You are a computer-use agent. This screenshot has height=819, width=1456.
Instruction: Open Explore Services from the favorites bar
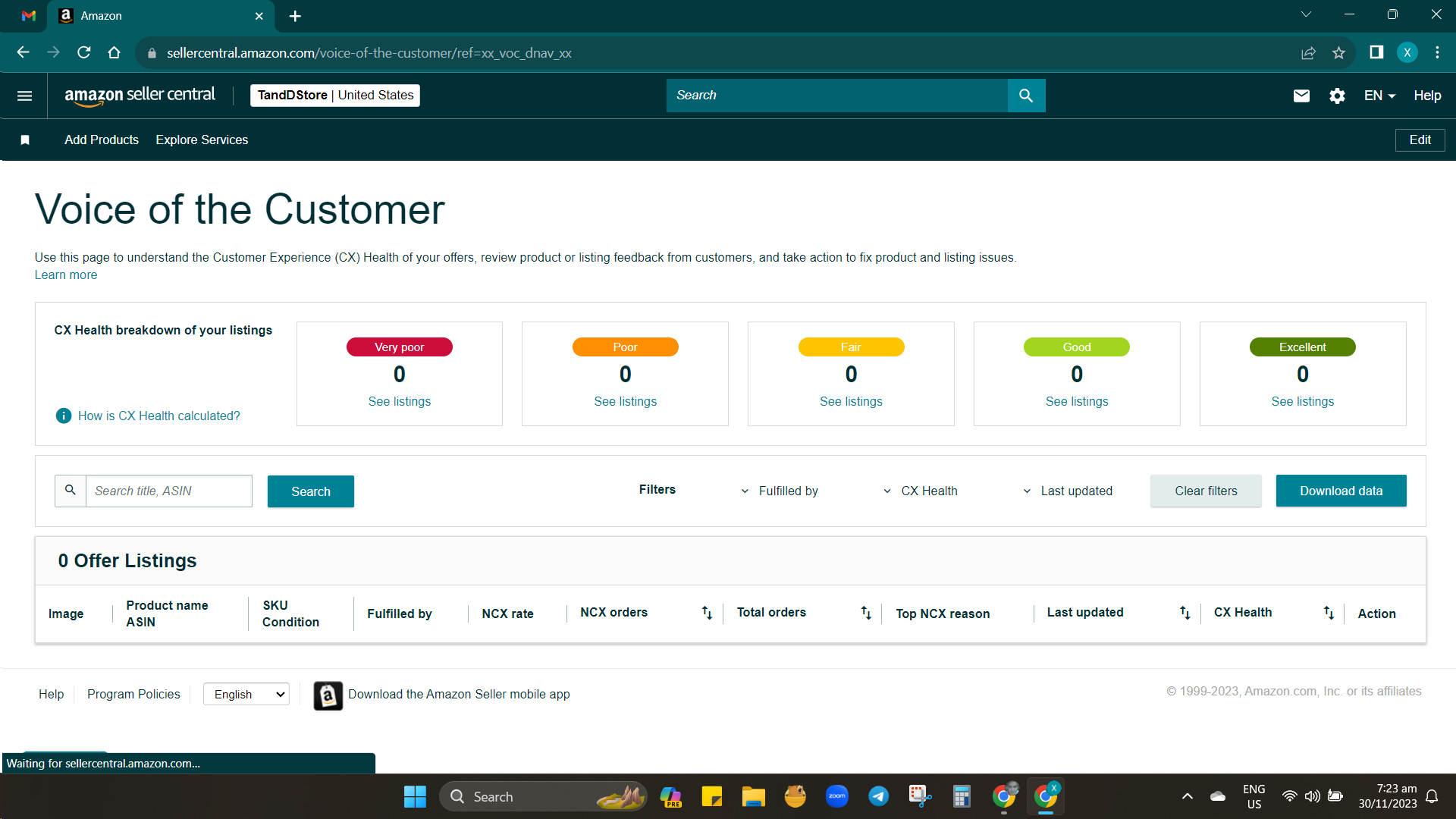click(x=202, y=140)
